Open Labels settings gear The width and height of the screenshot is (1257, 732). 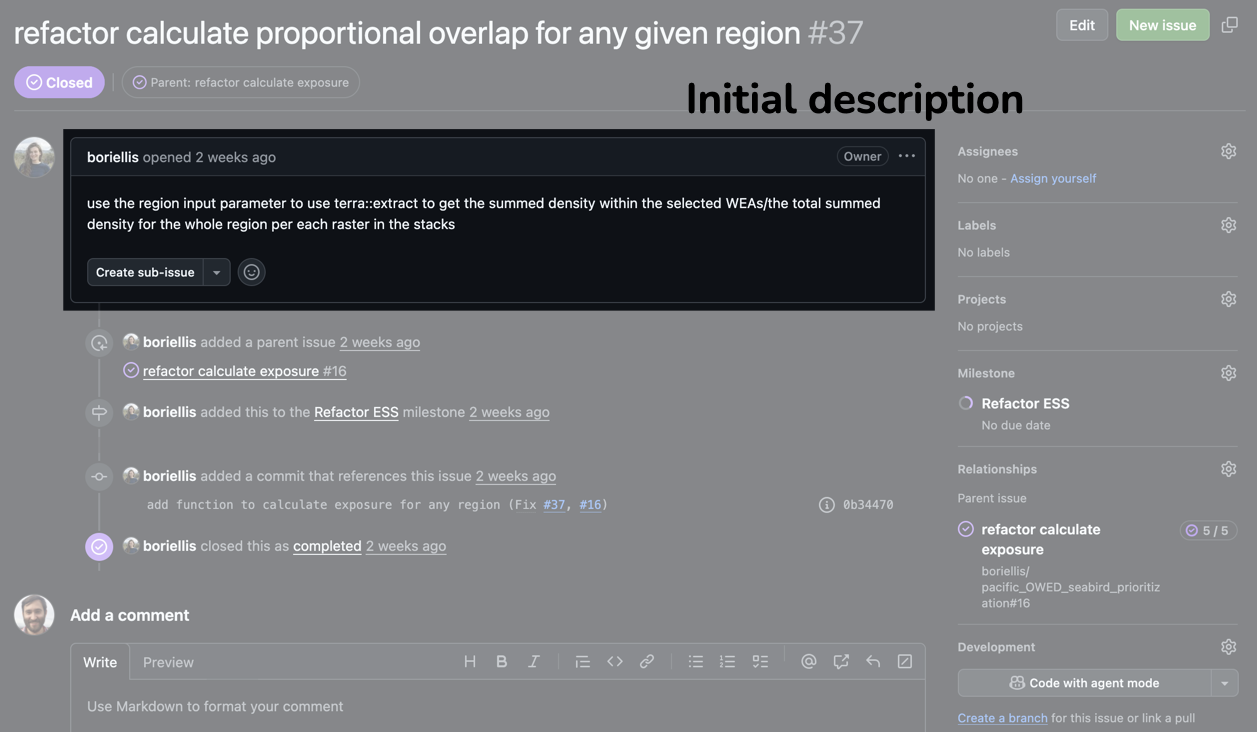coord(1228,225)
